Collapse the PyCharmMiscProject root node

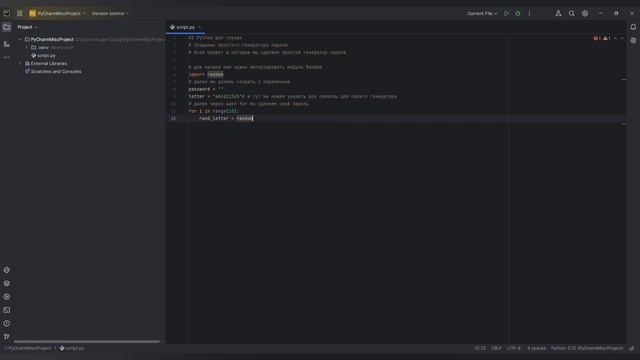click(20, 40)
